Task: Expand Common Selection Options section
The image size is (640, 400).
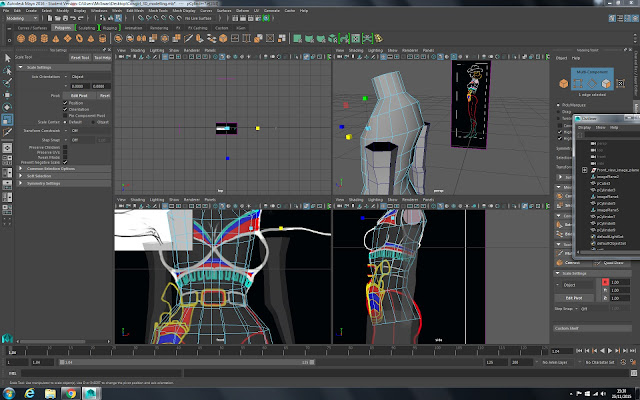Action: pyautogui.click(x=52, y=169)
